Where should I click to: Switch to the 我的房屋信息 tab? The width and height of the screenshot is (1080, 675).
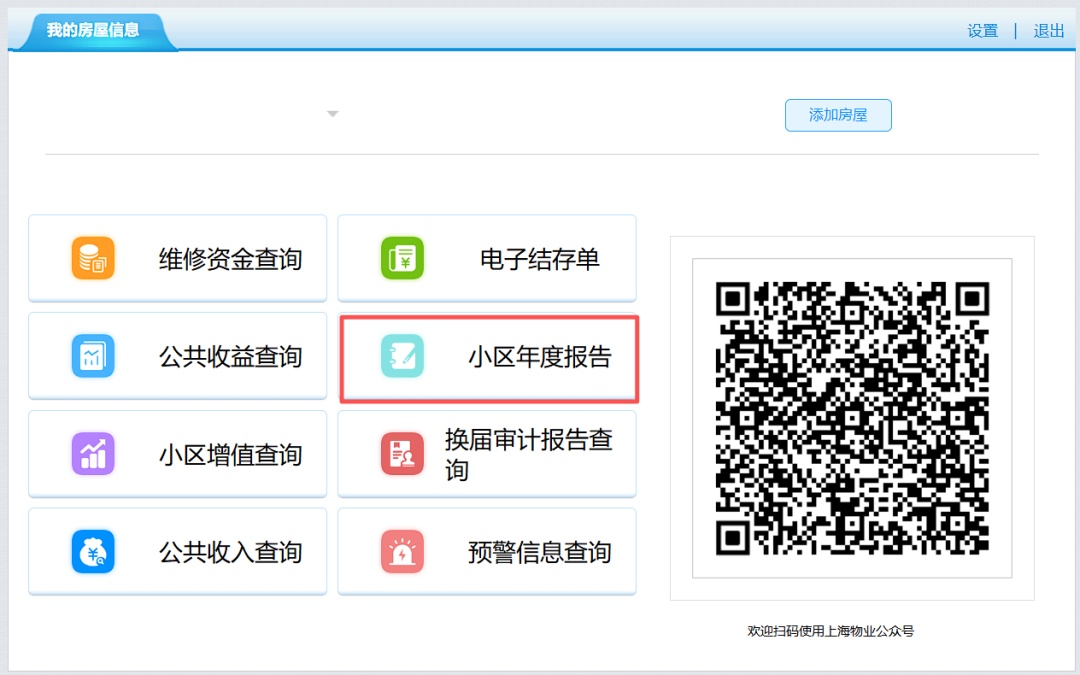coord(93,31)
